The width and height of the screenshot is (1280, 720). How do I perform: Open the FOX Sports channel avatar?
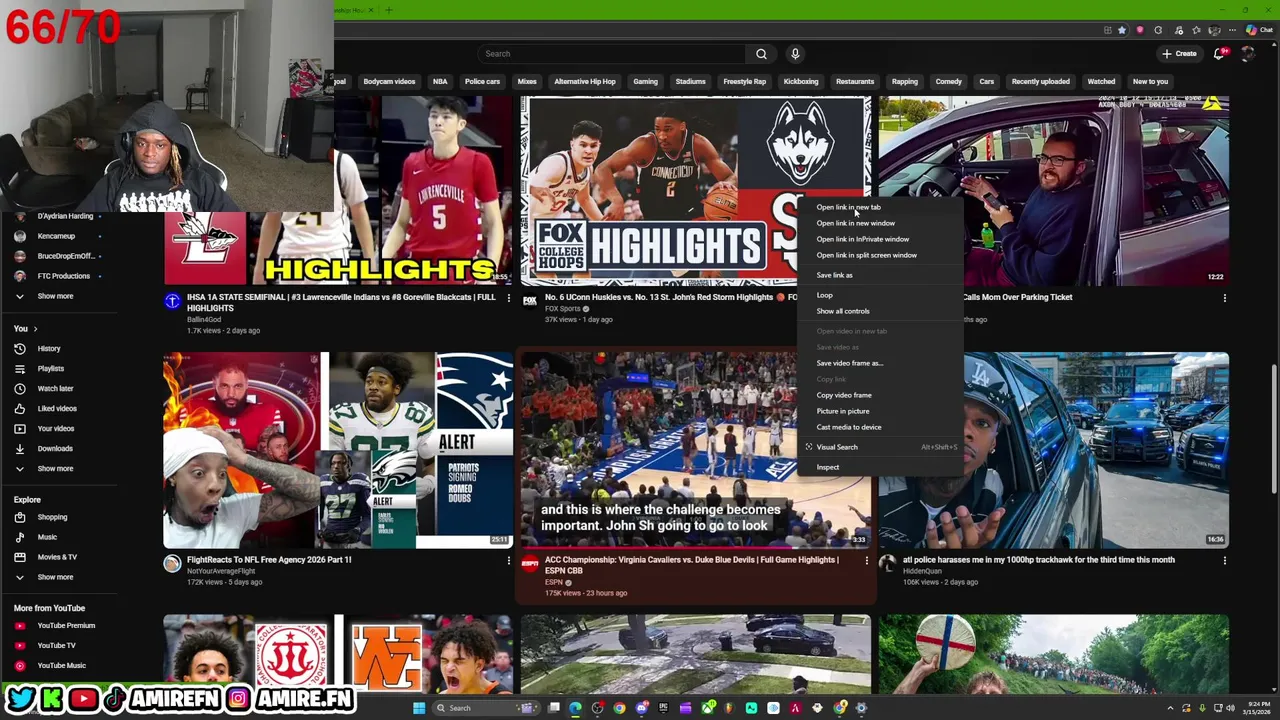[x=530, y=300]
